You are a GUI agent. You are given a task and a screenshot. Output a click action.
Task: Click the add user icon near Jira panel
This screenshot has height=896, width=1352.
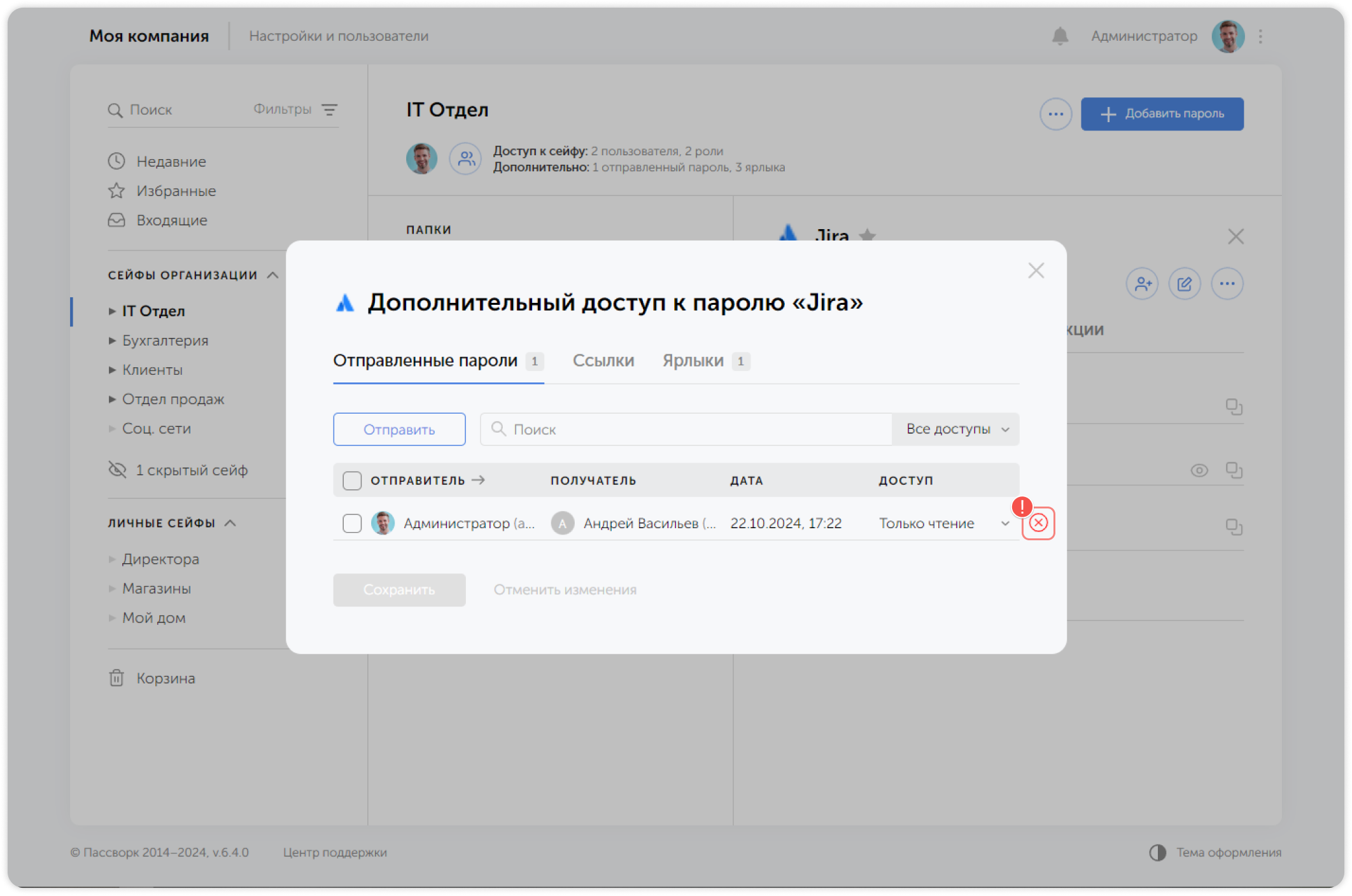click(1142, 284)
